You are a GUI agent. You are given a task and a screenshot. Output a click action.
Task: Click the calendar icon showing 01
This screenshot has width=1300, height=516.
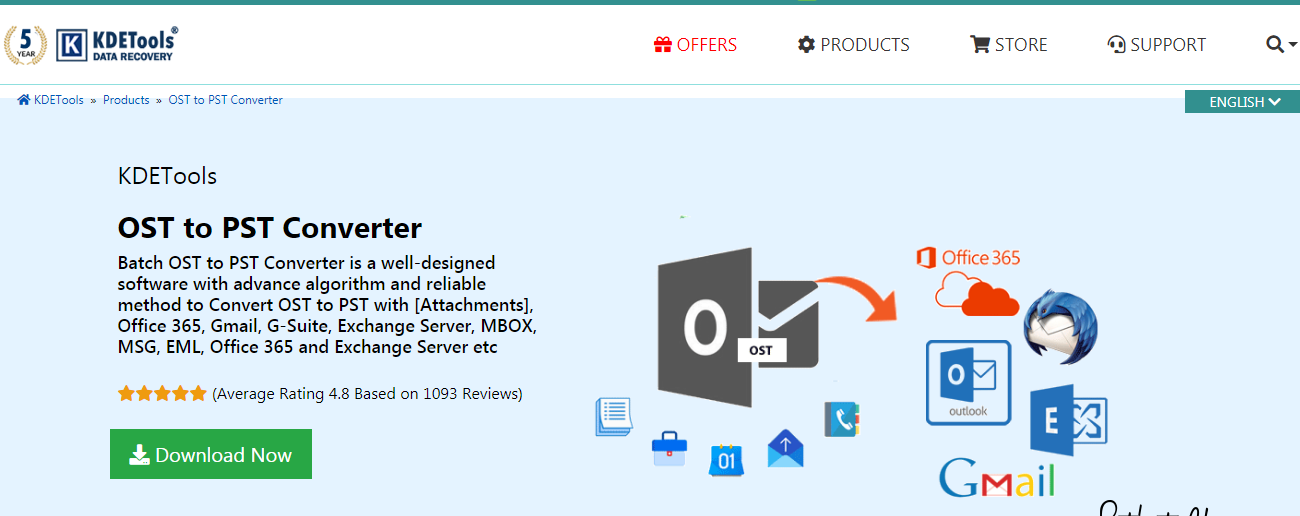click(725, 458)
